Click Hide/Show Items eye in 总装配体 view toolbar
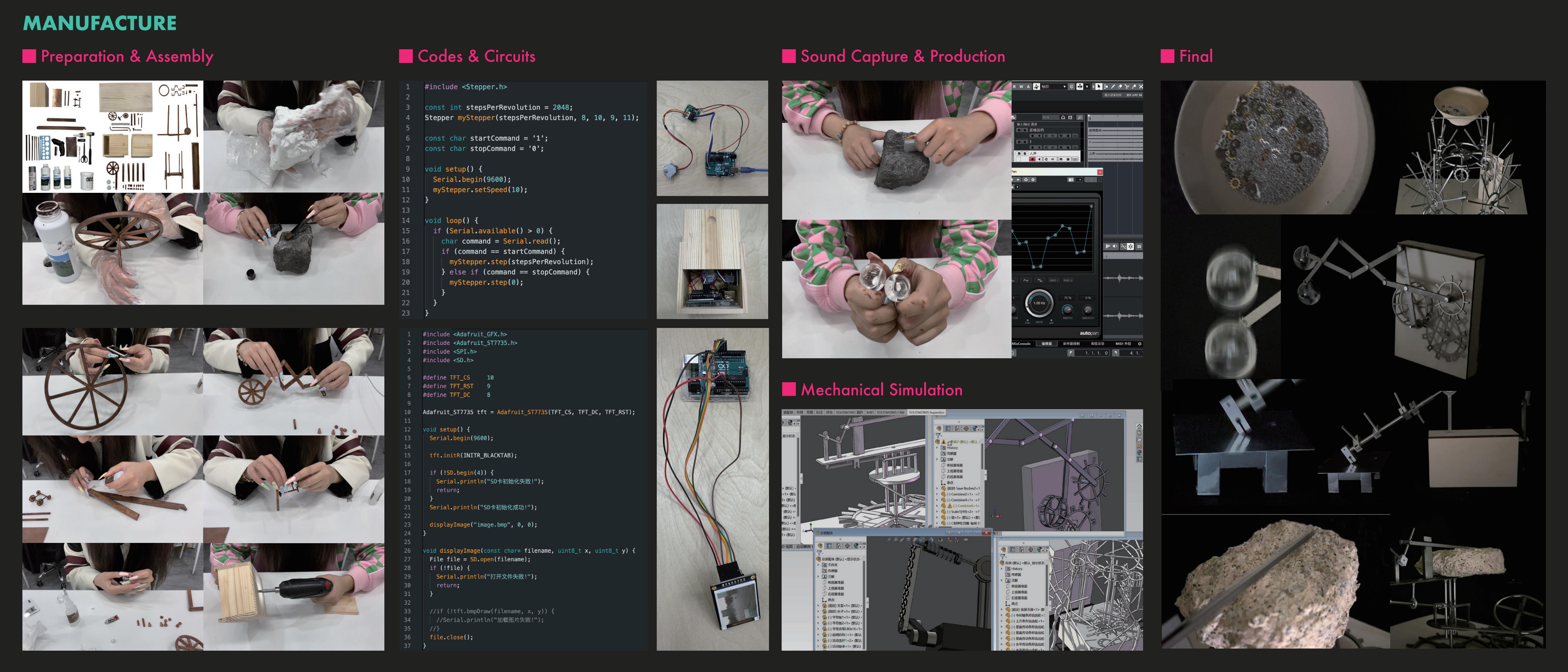The width and height of the screenshot is (1568, 672). click(x=940, y=540)
